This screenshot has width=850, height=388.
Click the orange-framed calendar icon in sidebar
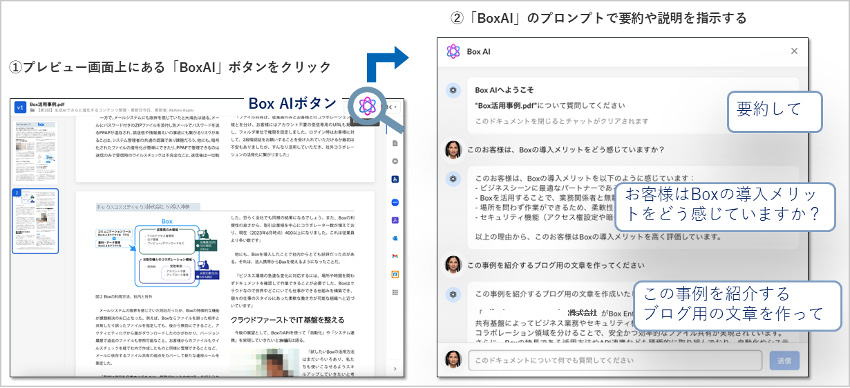click(395, 274)
